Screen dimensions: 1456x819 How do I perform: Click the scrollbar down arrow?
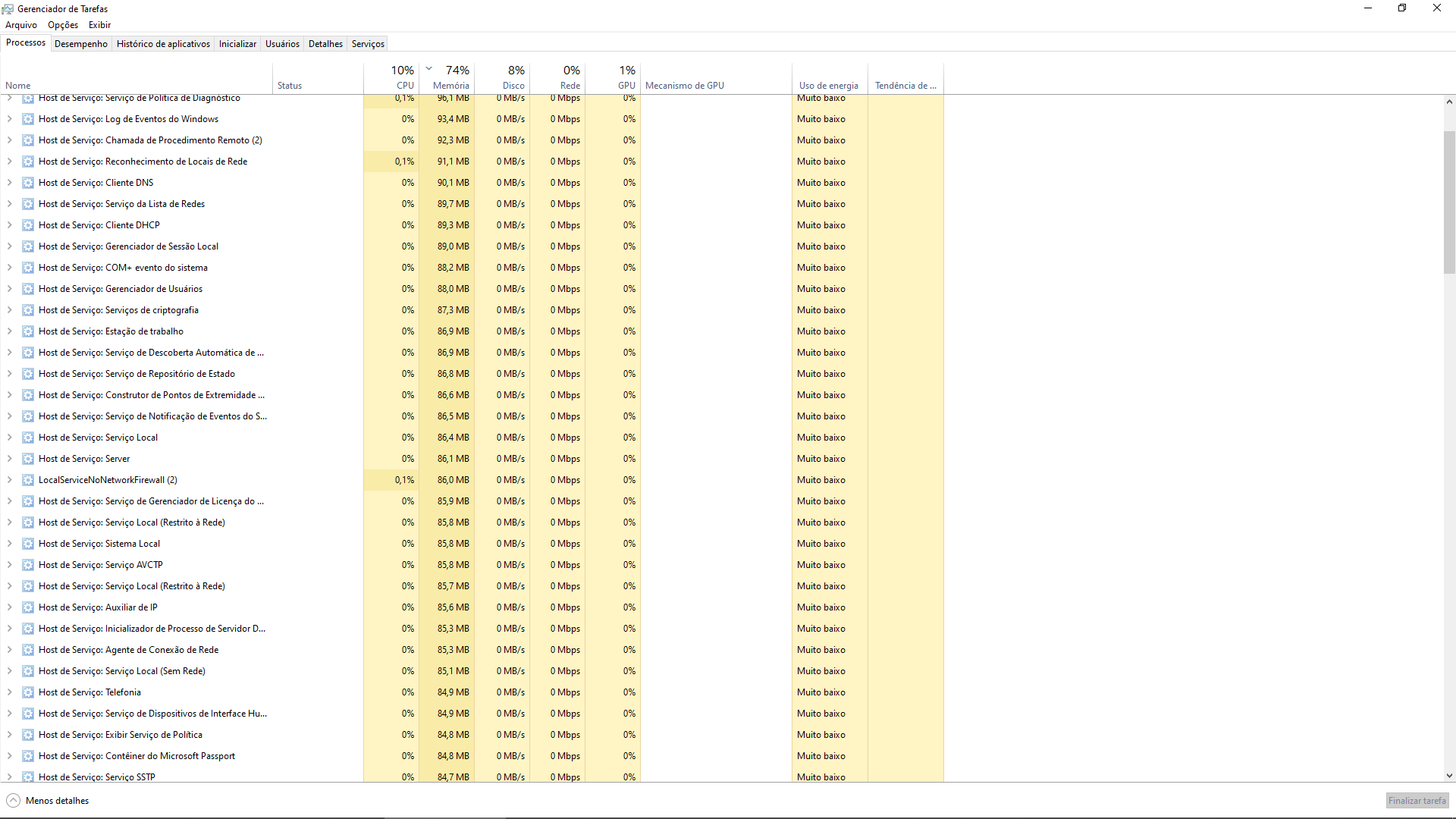(x=1449, y=776)
